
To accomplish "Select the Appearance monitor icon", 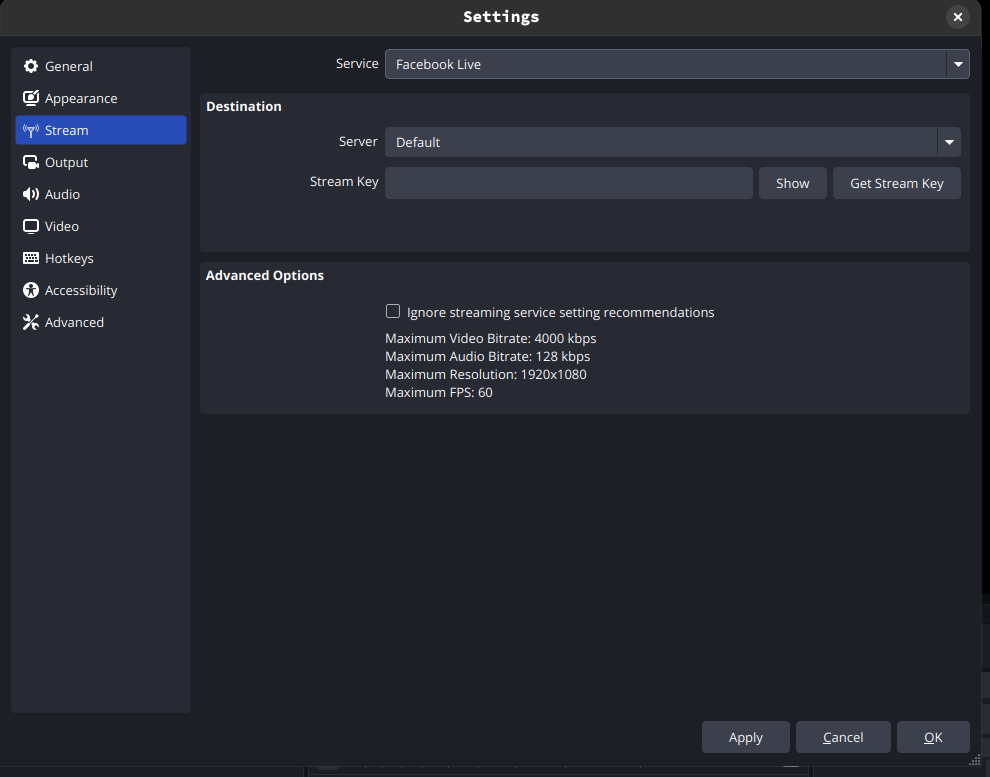I will point(30,98).
